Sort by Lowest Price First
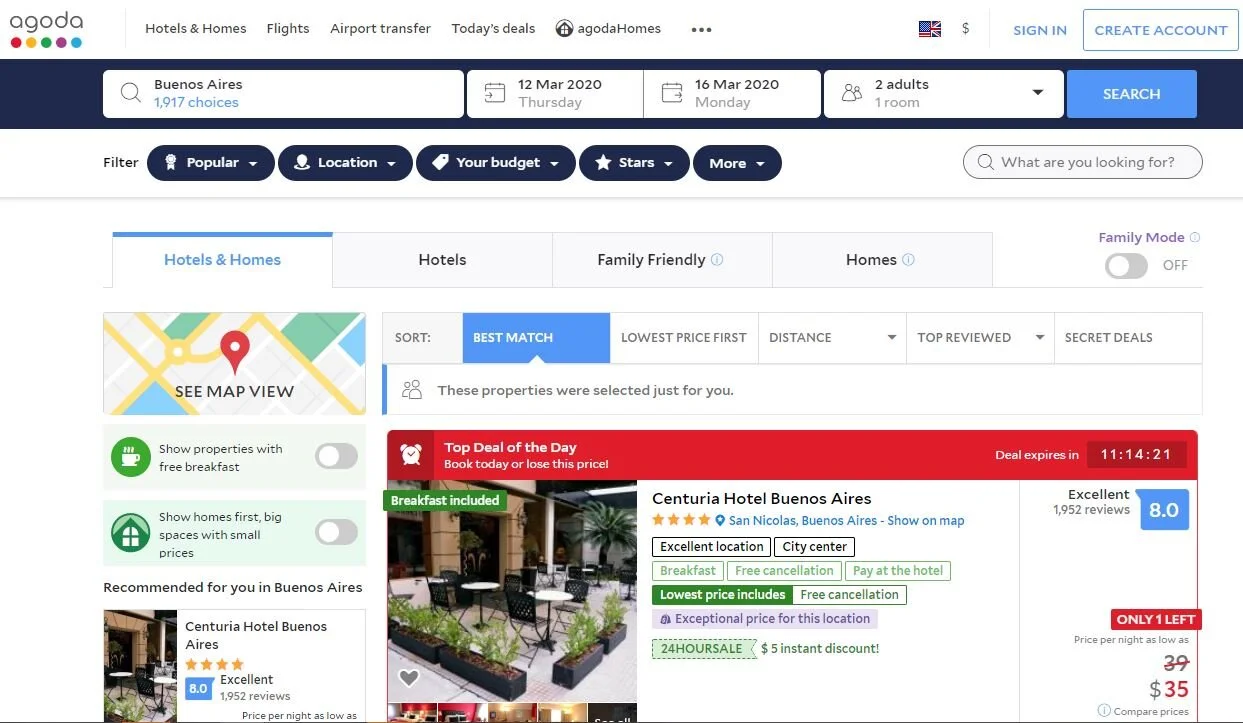This screenshot has width=1243, height=723. point(684,338)
